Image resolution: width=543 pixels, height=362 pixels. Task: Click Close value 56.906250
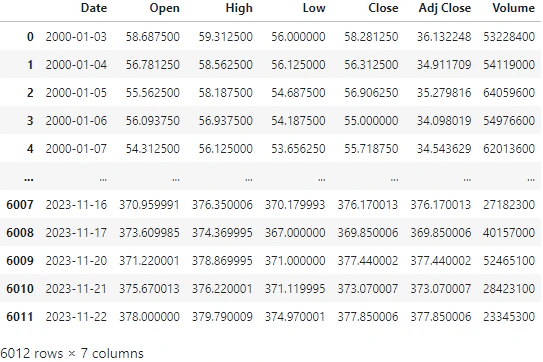click(x=371, y=93)
